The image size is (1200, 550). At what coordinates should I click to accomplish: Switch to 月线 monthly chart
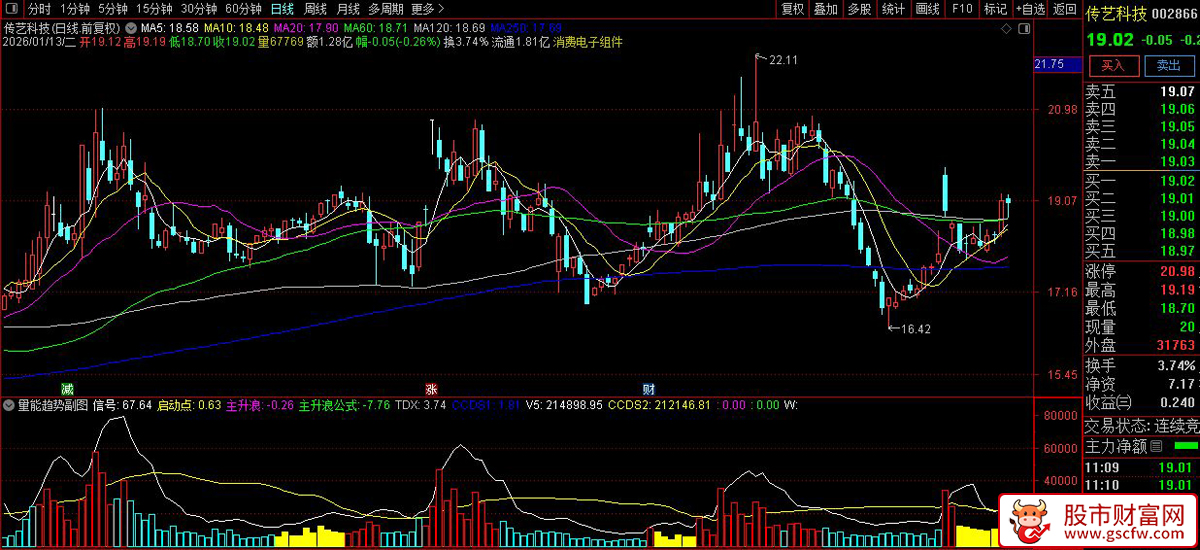point(349,9)
